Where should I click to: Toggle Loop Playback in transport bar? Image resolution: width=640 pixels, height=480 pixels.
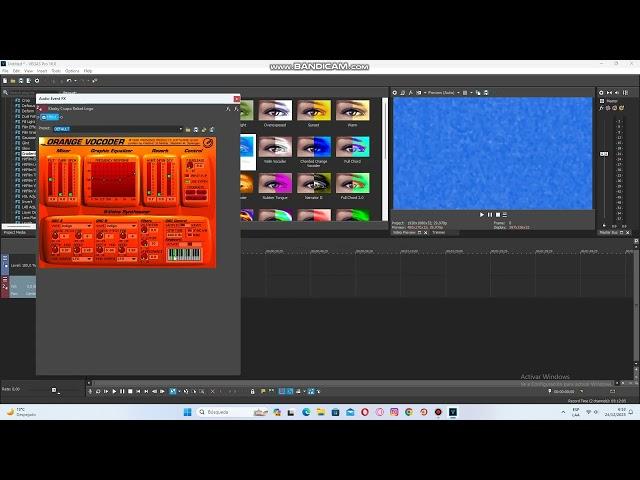click(x=98, y=391)
